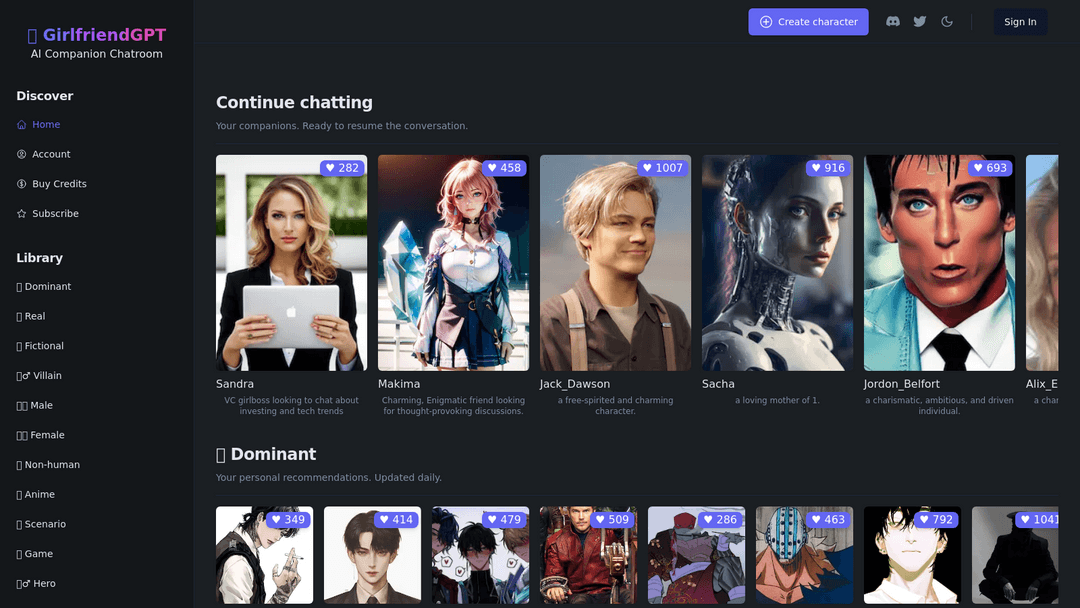1080x608 pixels.
Task: Click the Create character button
Action: (808, 22)
